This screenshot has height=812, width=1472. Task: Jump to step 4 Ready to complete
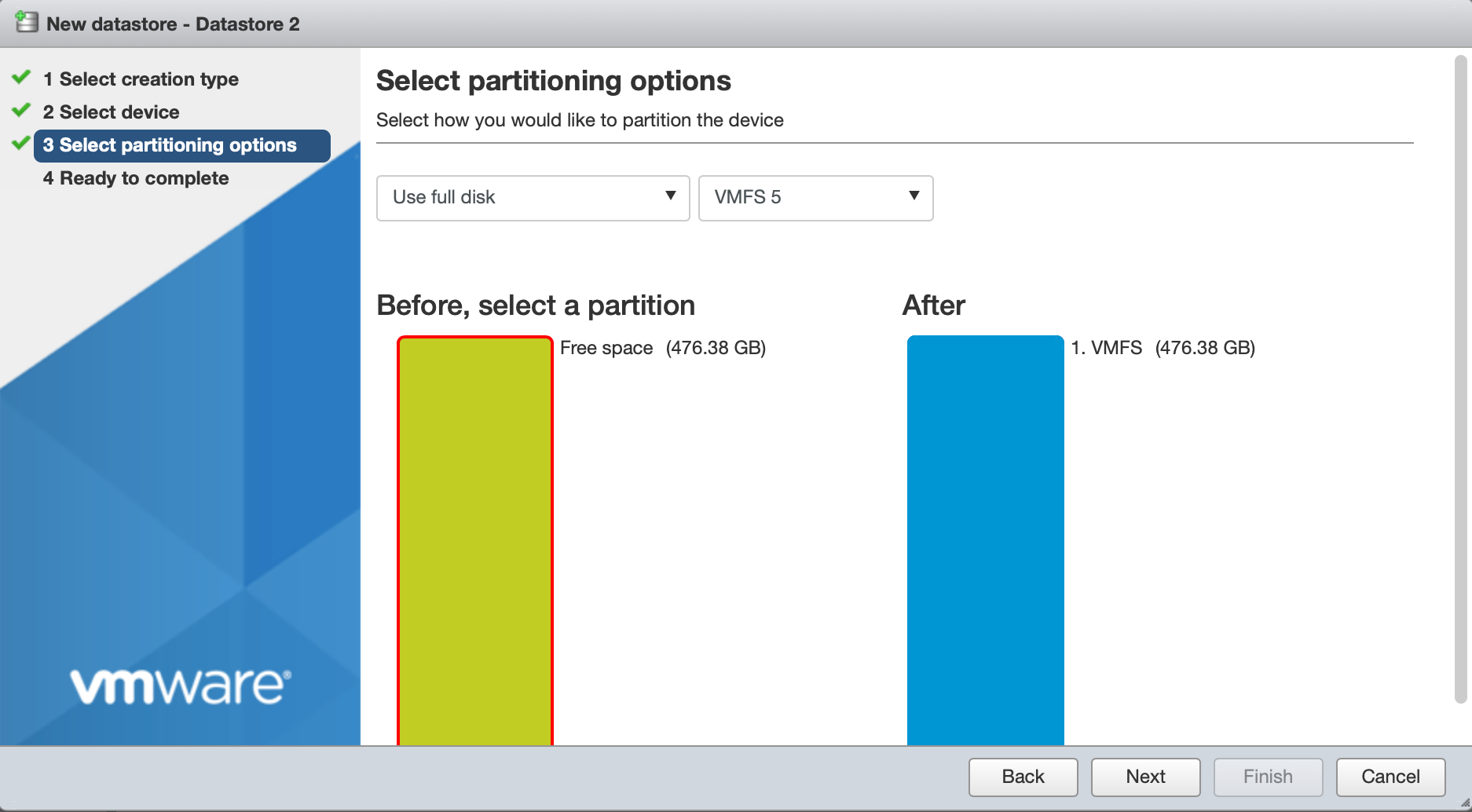[136, 178]
